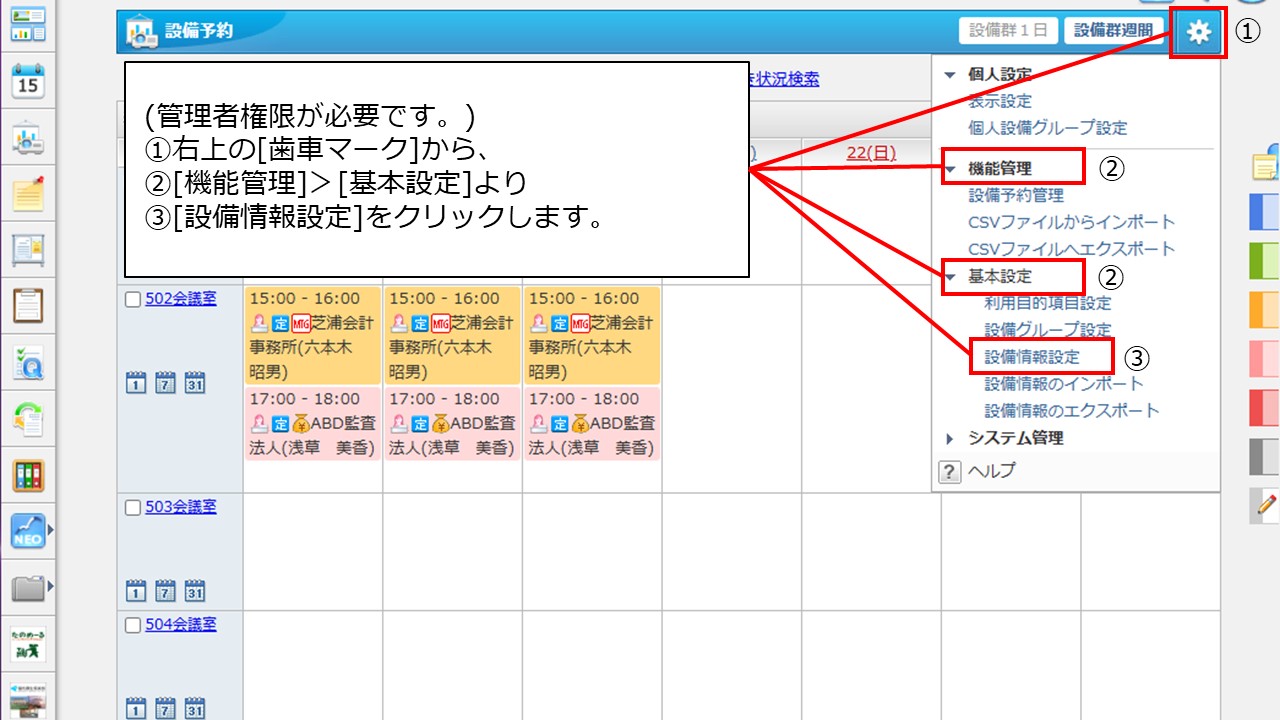Check the 502会議室 checkbox
The image size is (1280, 720).
(133, 299)
